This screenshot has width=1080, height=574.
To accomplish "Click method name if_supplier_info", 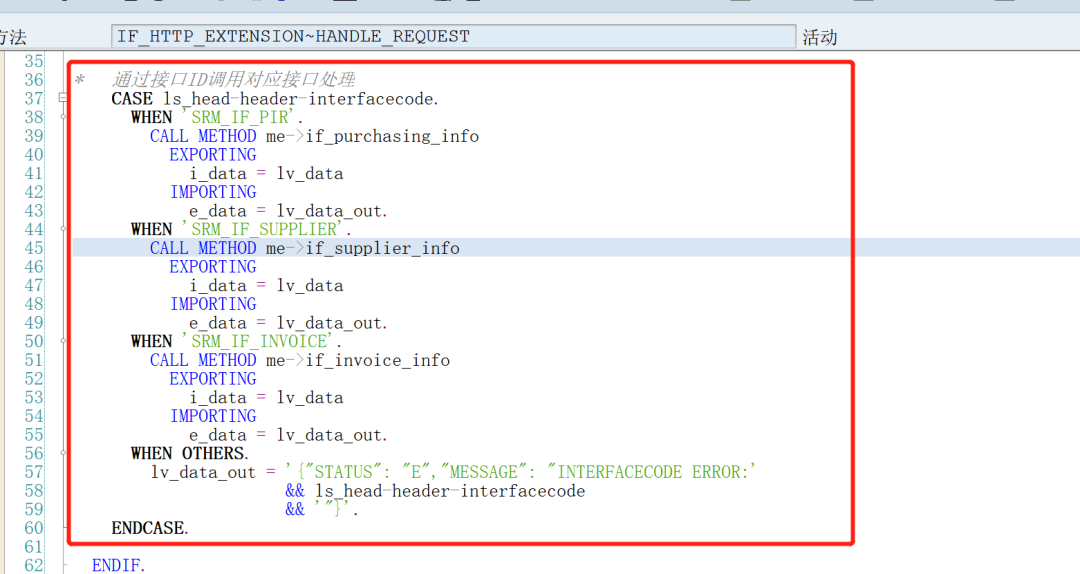I will (382, 248).
